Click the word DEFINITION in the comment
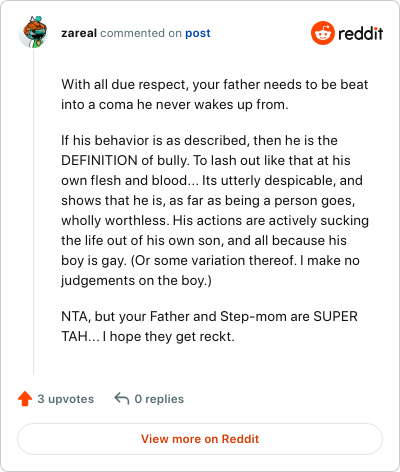This screenshot has width=400, height=472. click(x=99, y=160)
